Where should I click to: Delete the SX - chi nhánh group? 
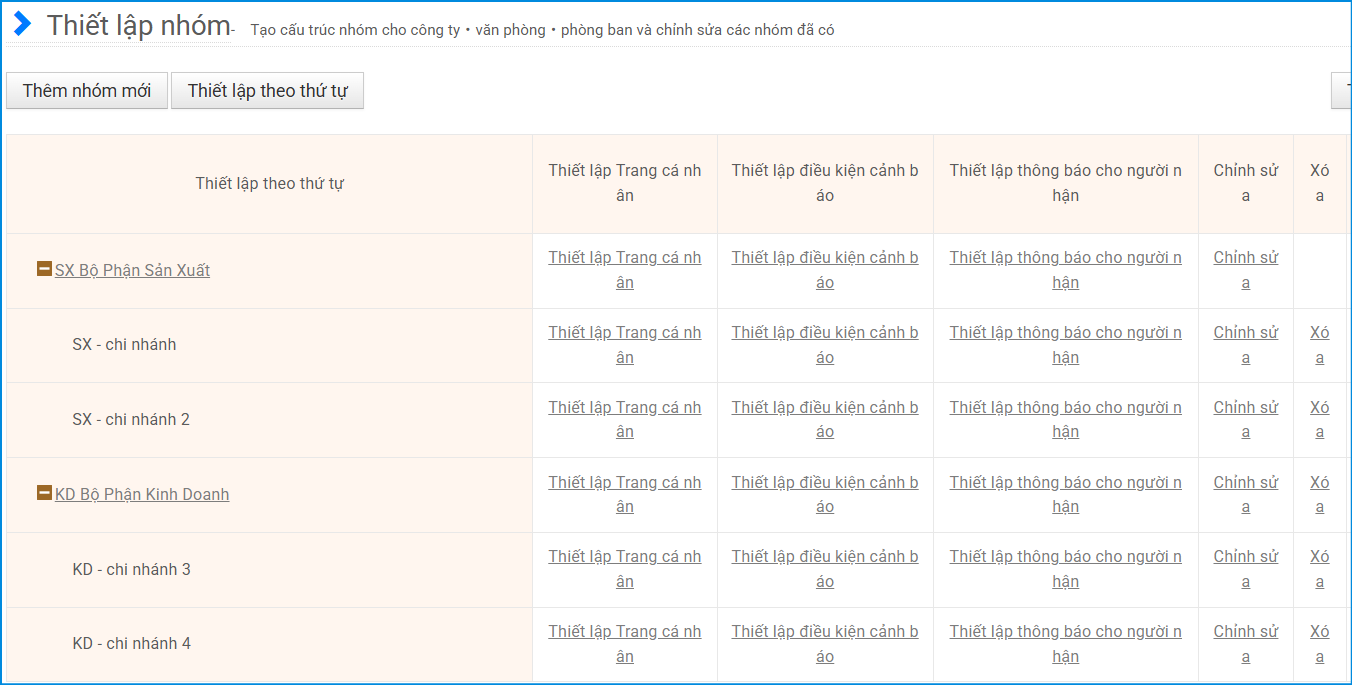tap(1319, 344)
